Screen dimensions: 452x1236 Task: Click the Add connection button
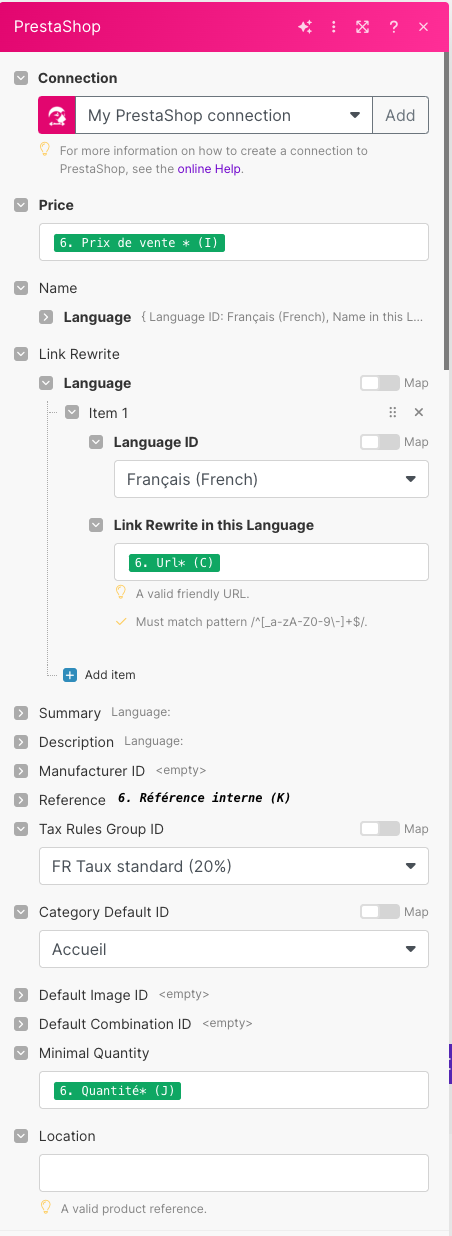click(x=400, y=115)
